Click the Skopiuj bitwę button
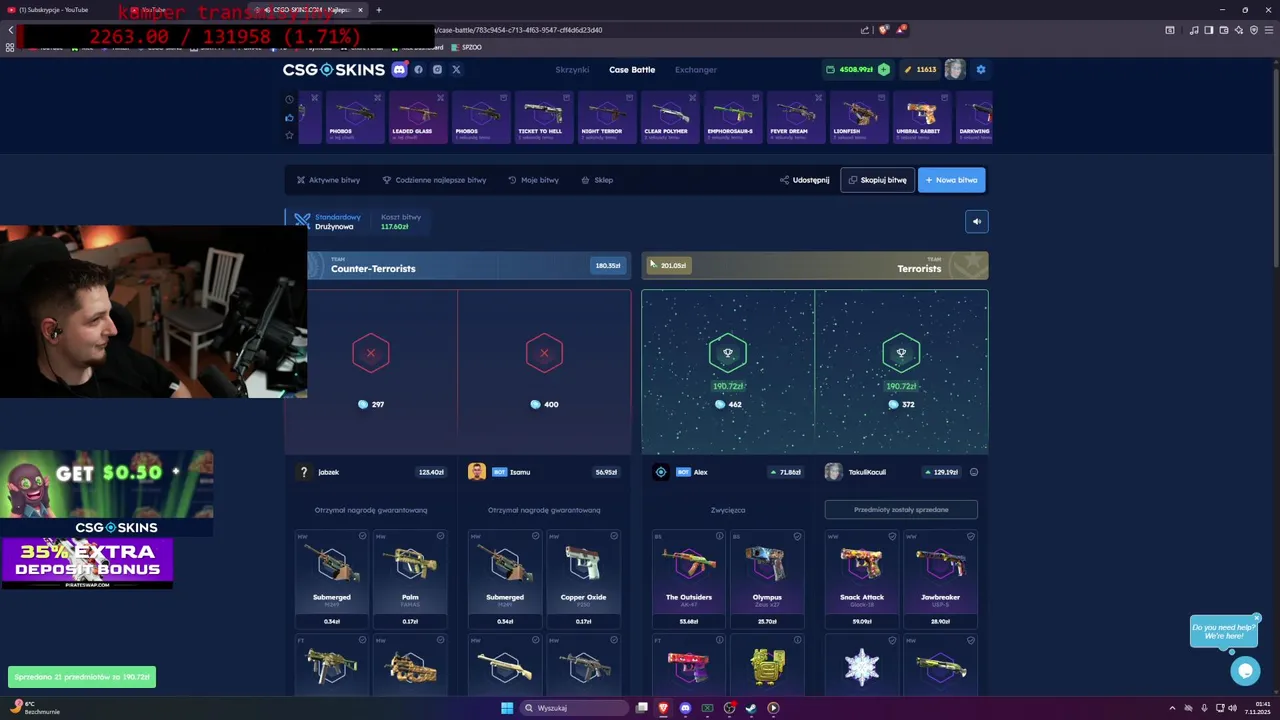Screen dimensions: 1280x720 (877, 180)
